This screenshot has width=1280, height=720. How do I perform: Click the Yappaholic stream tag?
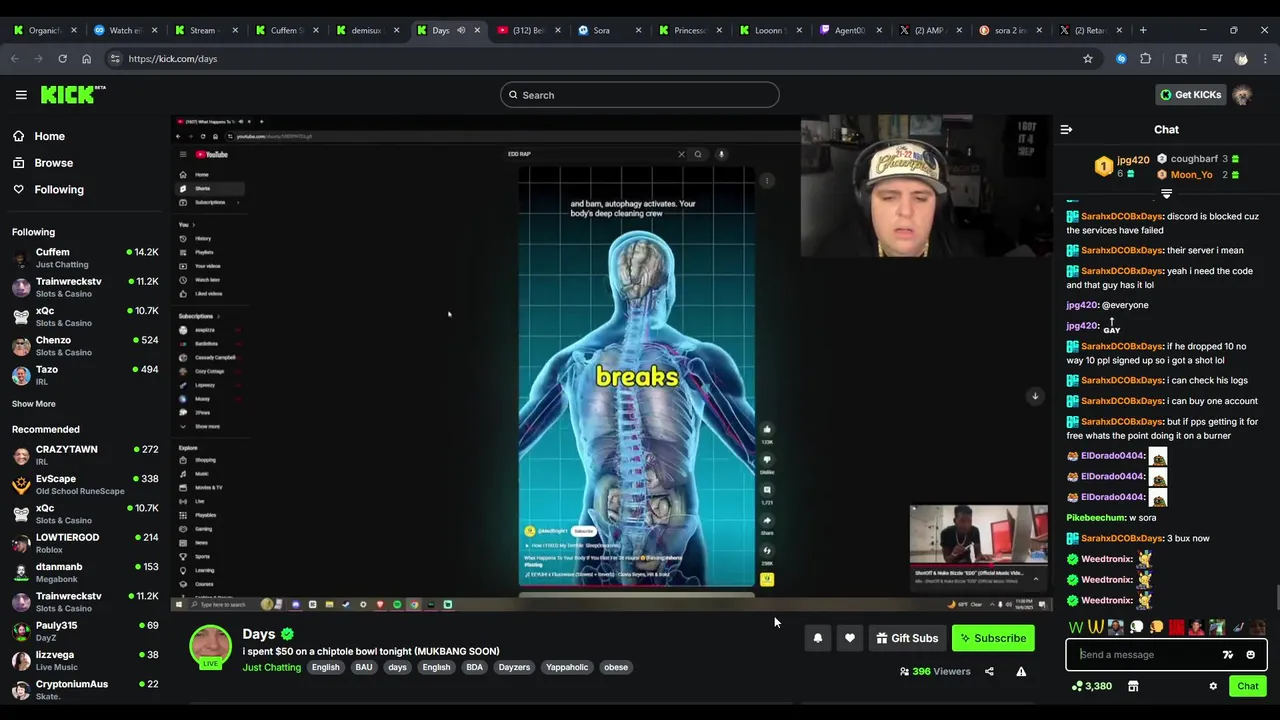(x=567, y=667)
